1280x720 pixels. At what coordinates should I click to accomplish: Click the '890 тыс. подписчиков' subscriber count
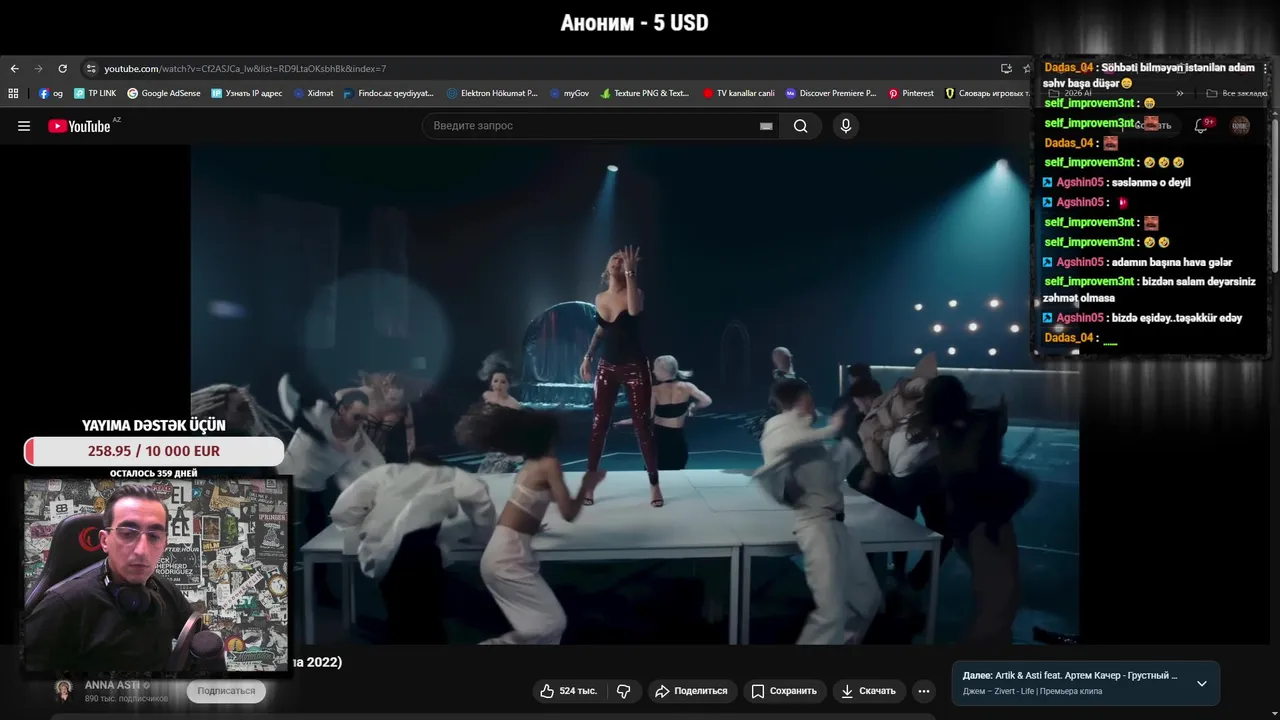[126, 698]
